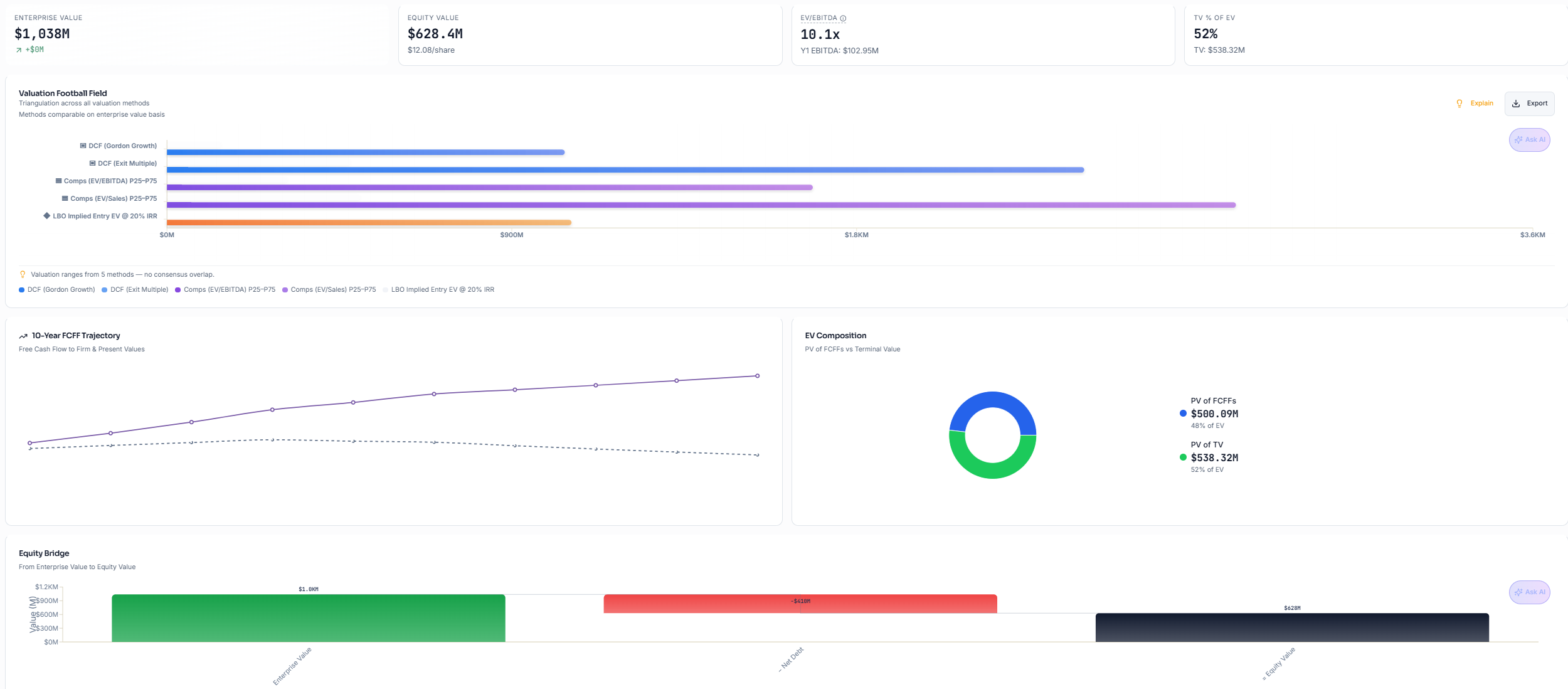Click the red Net Debt bar in Equity Bridge
Image resolution: width=1568 pixels, height=689 pixels.
(x=800, y=604)
